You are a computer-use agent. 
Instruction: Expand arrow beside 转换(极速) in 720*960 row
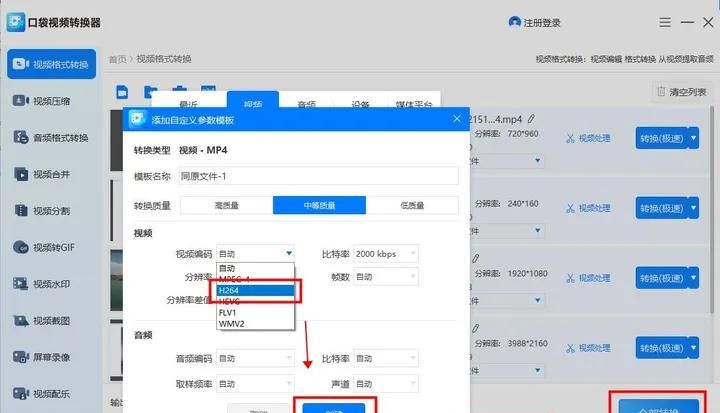point(693,138)
